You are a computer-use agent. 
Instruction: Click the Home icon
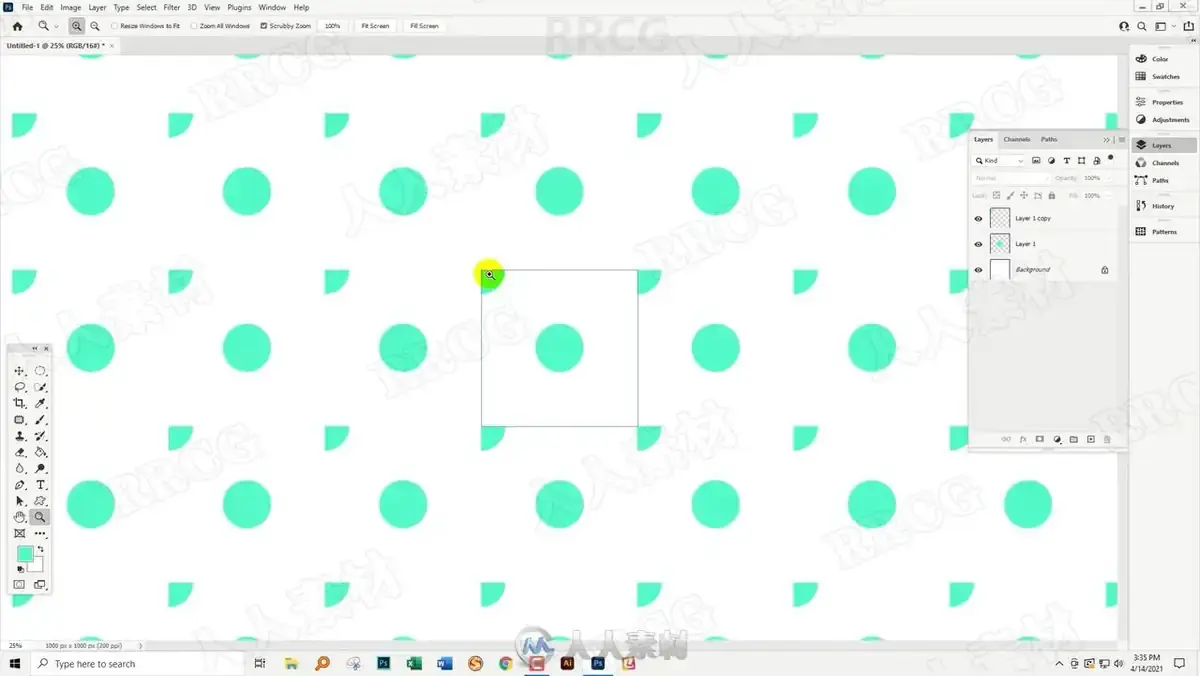tap(17, 26)
